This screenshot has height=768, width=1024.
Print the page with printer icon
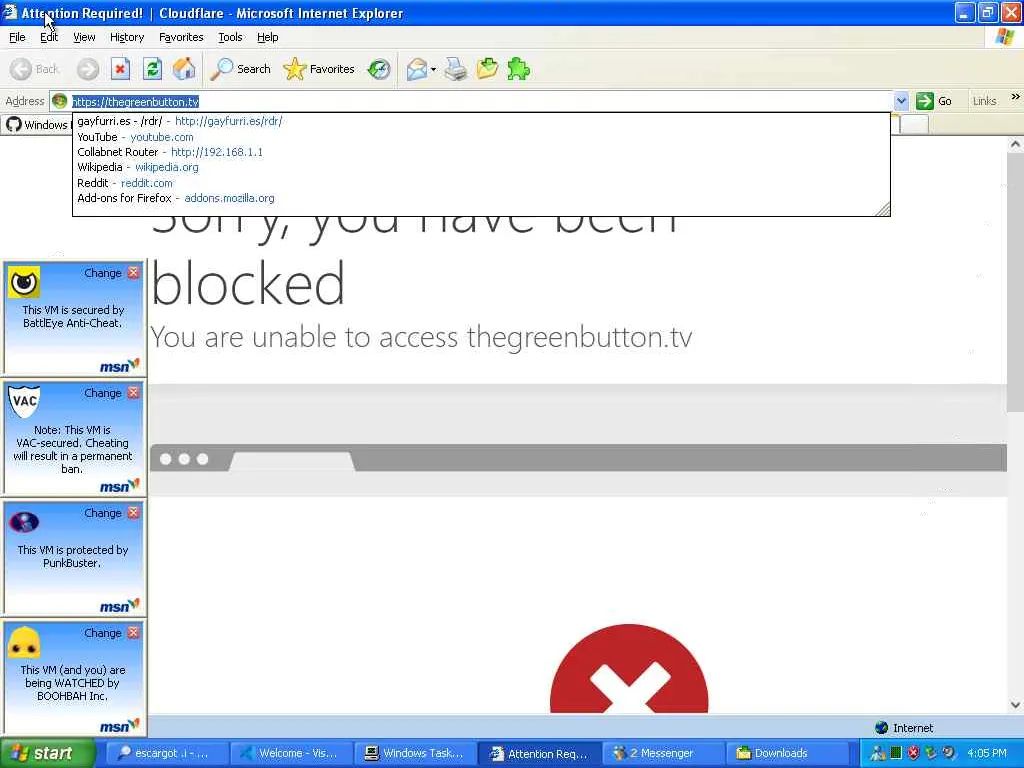click(x=456, y=69)
